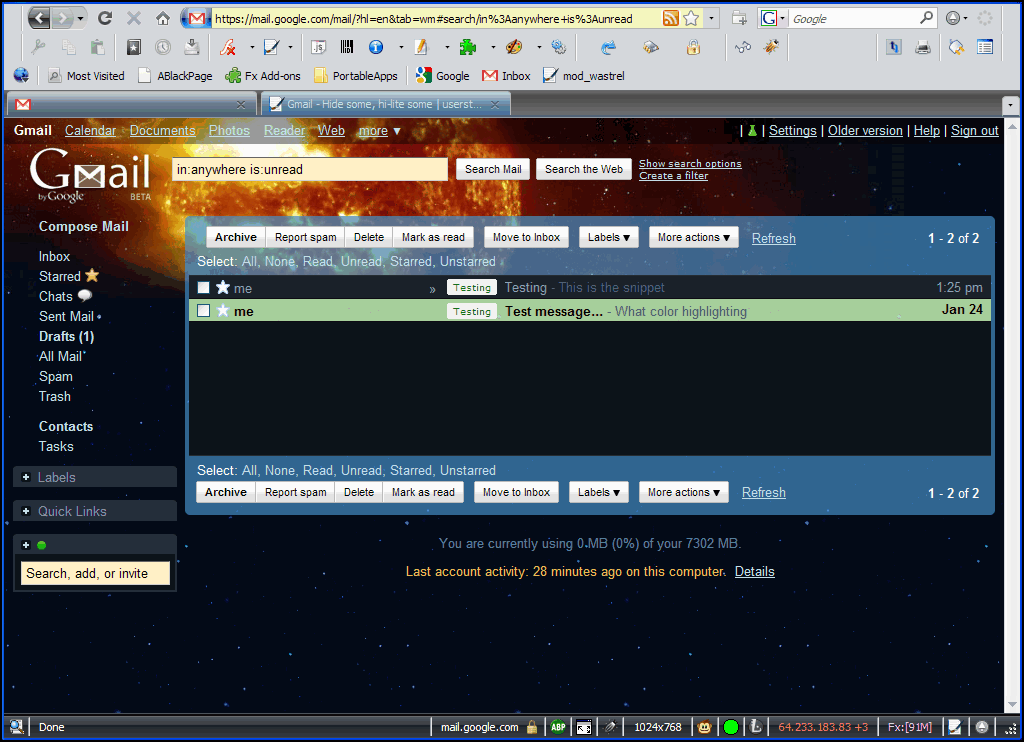The width and height of the screenshot is (1024, 742).
Task: Bookmark this page with the star icon
Action: coord(691,18)
